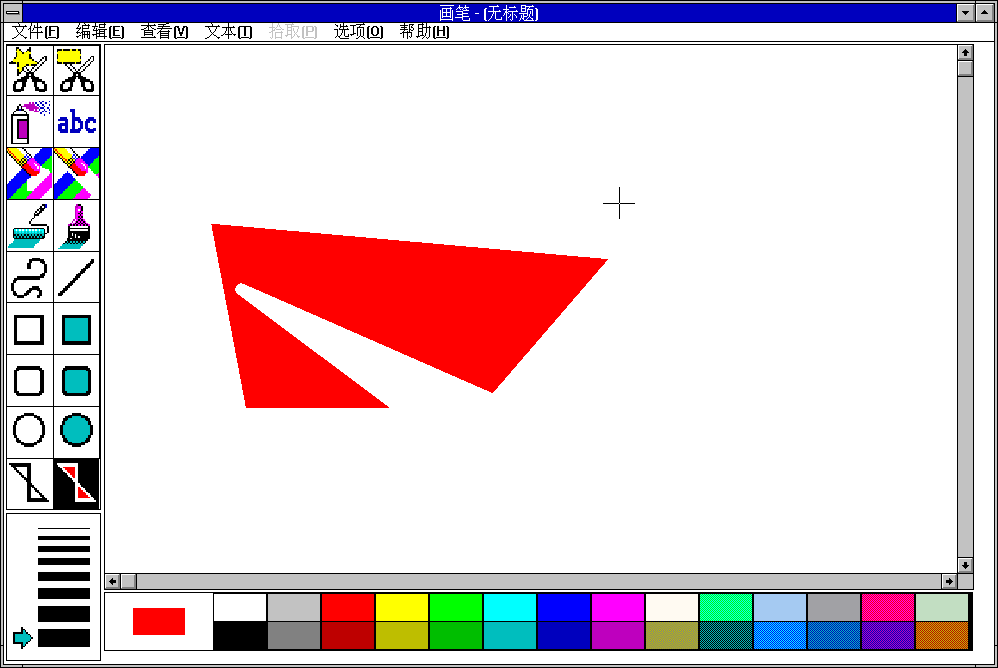Choose the Filled Circle/Ellipse tool

click(x=77, y=432)
